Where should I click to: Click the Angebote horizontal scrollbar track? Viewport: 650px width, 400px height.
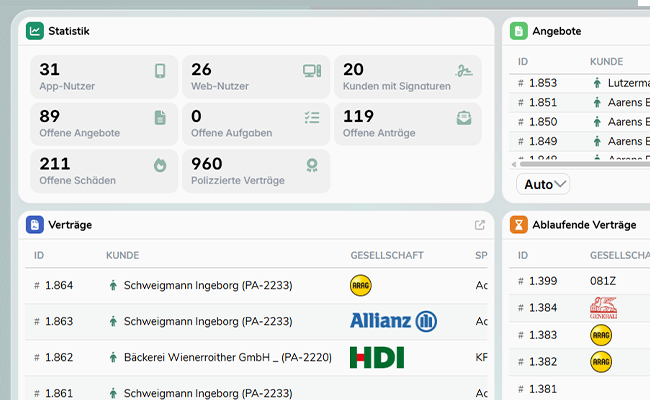[585, 164]
